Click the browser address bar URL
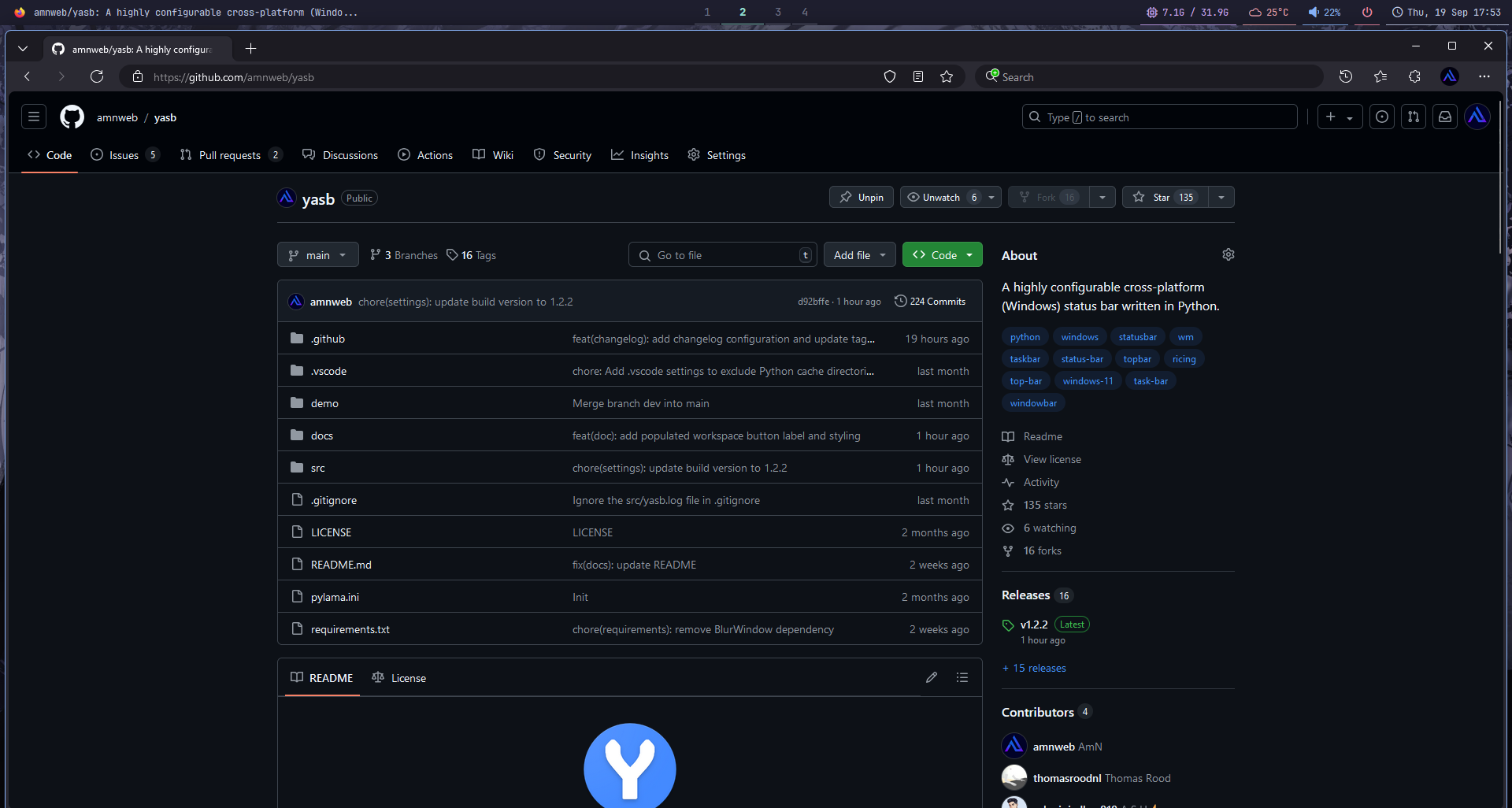 click(x=234, y=76)
